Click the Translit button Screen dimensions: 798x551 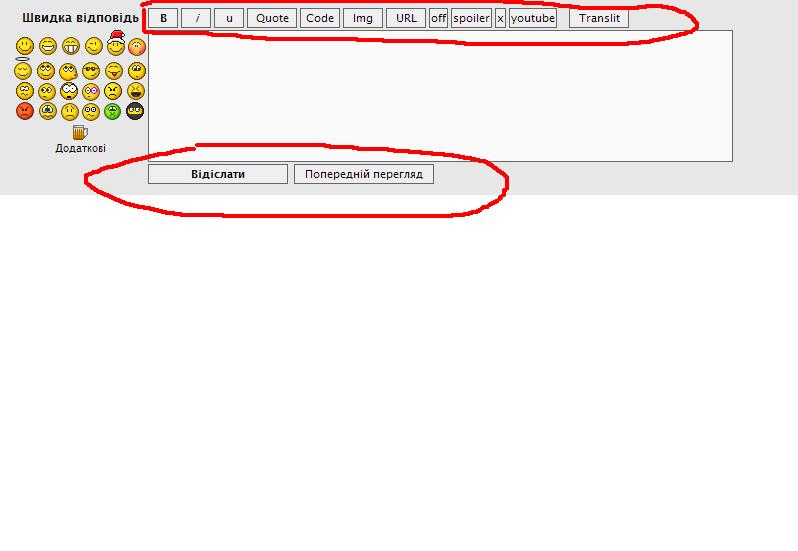click(599, 18)
